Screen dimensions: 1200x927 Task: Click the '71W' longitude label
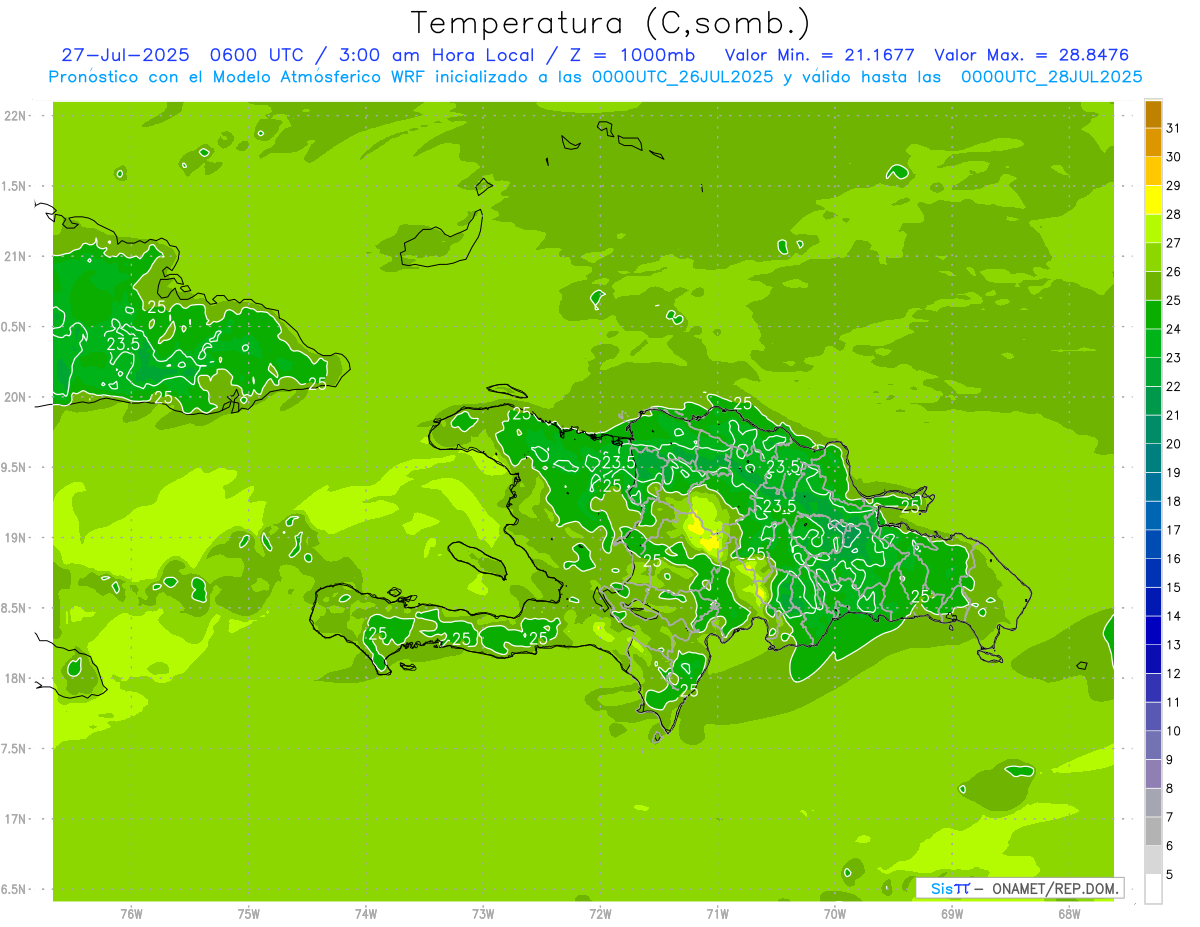[717, 914]
